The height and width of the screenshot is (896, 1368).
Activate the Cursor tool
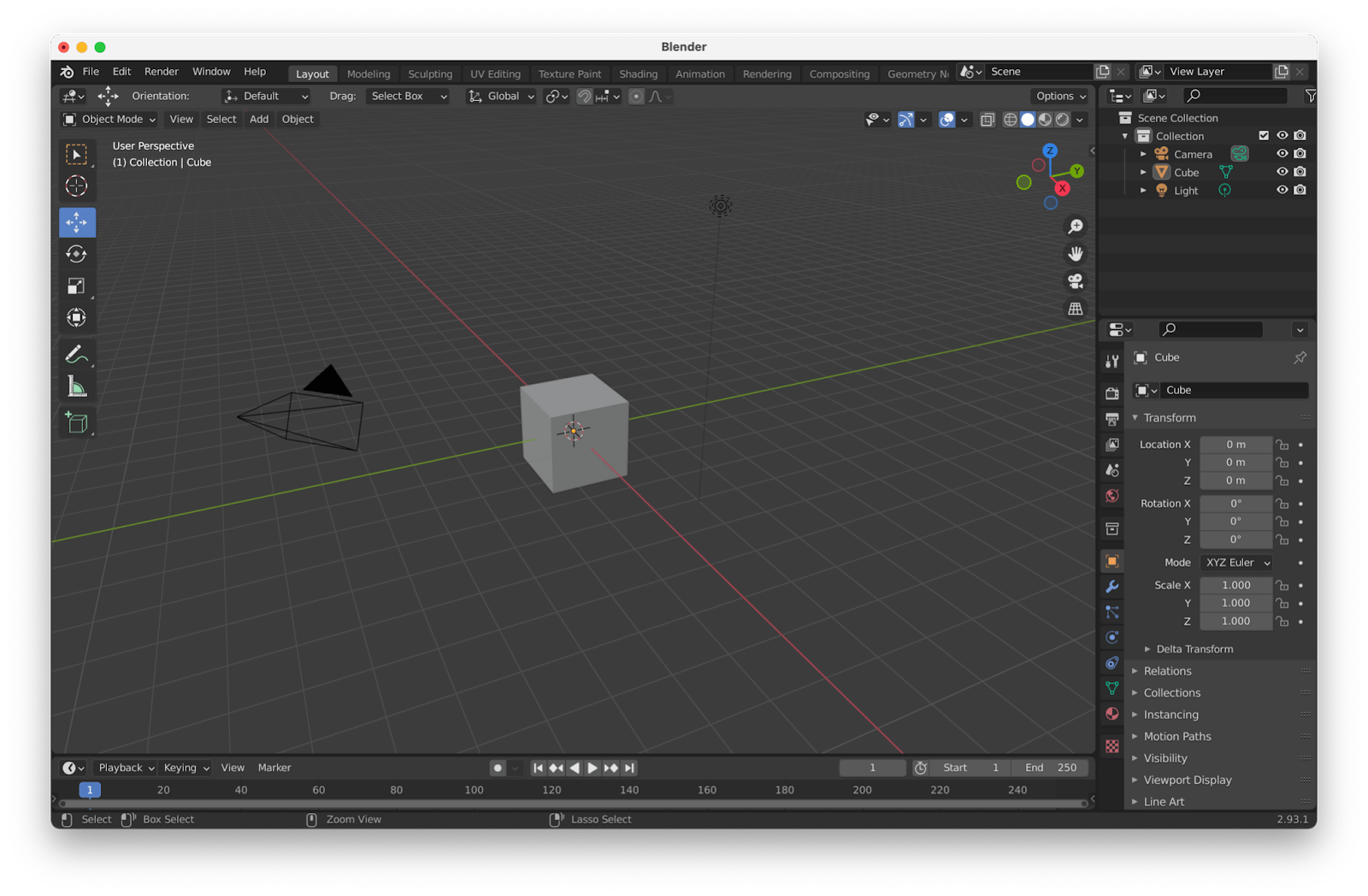coord(77,186)
